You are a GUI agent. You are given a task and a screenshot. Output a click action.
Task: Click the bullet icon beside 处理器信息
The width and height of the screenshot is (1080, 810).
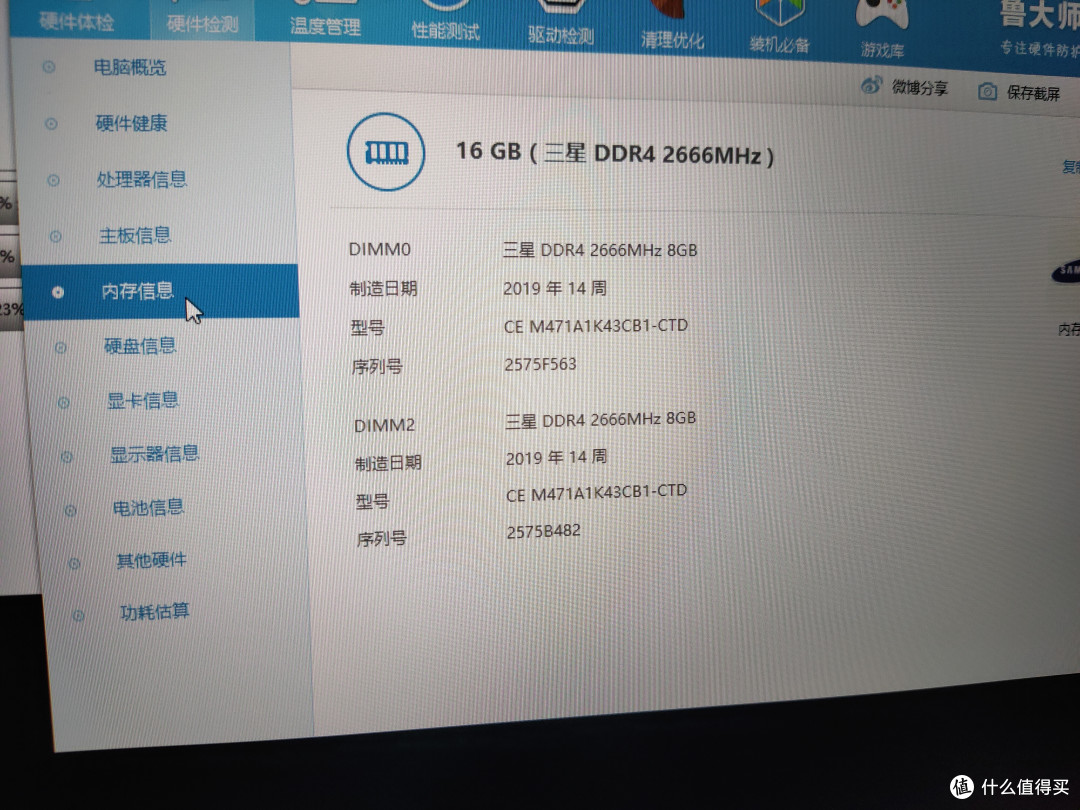click(x=53, y=180)
